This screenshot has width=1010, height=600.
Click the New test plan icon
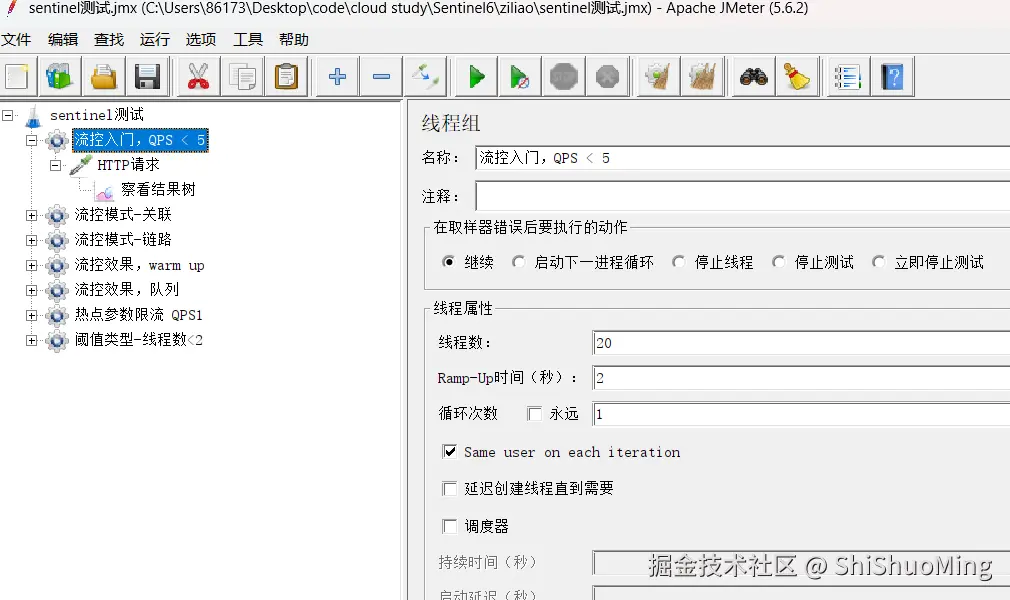17,77
